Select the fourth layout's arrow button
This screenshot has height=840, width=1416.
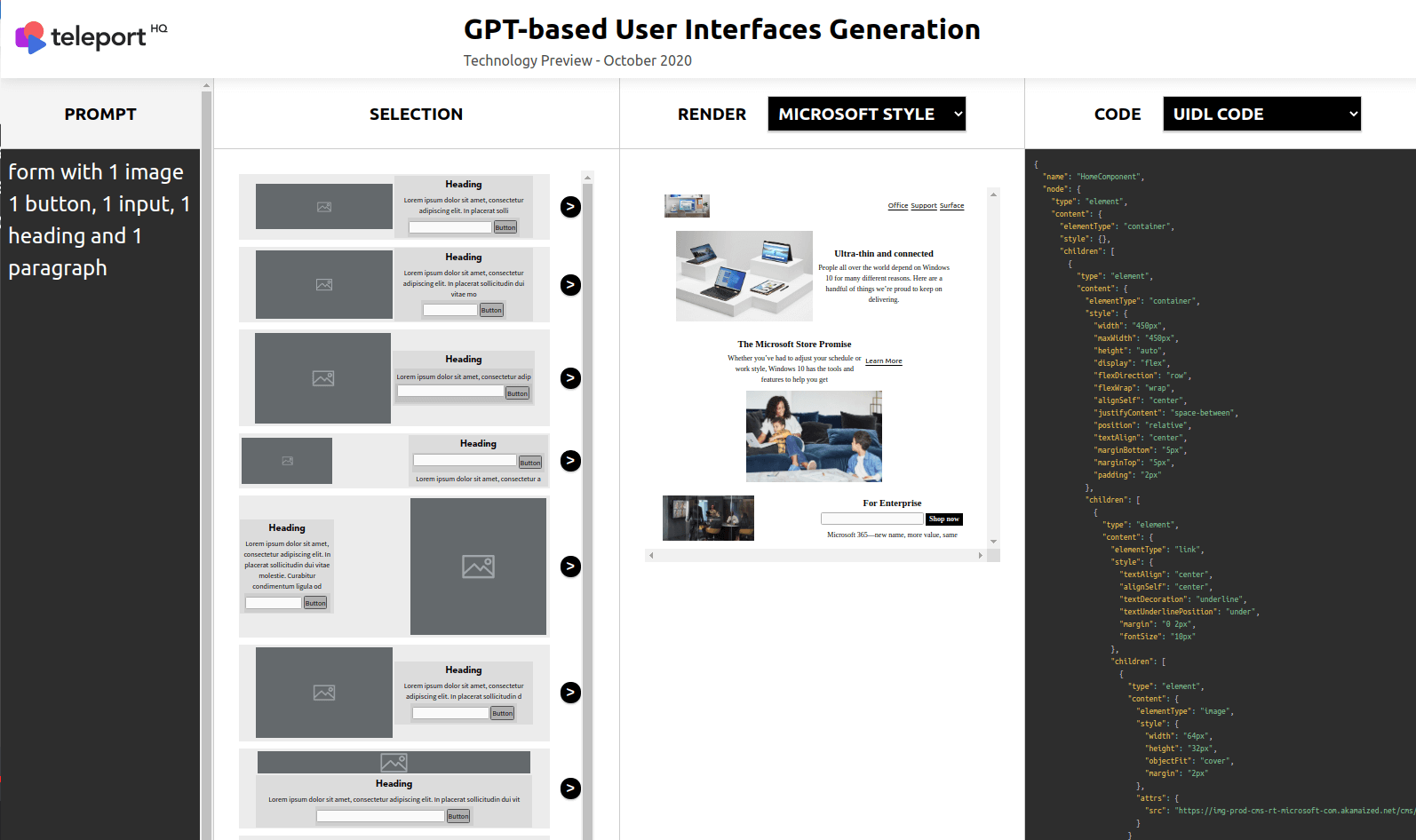(570, 461)
